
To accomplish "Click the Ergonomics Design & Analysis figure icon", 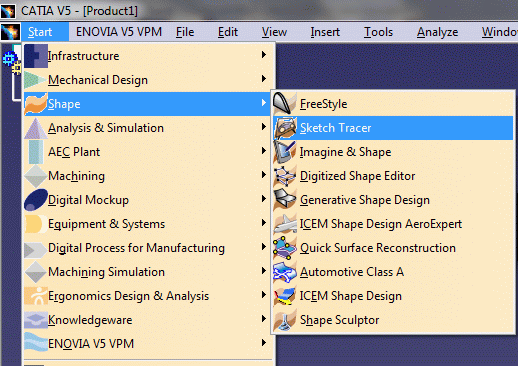I will click(x=36, y=296).
